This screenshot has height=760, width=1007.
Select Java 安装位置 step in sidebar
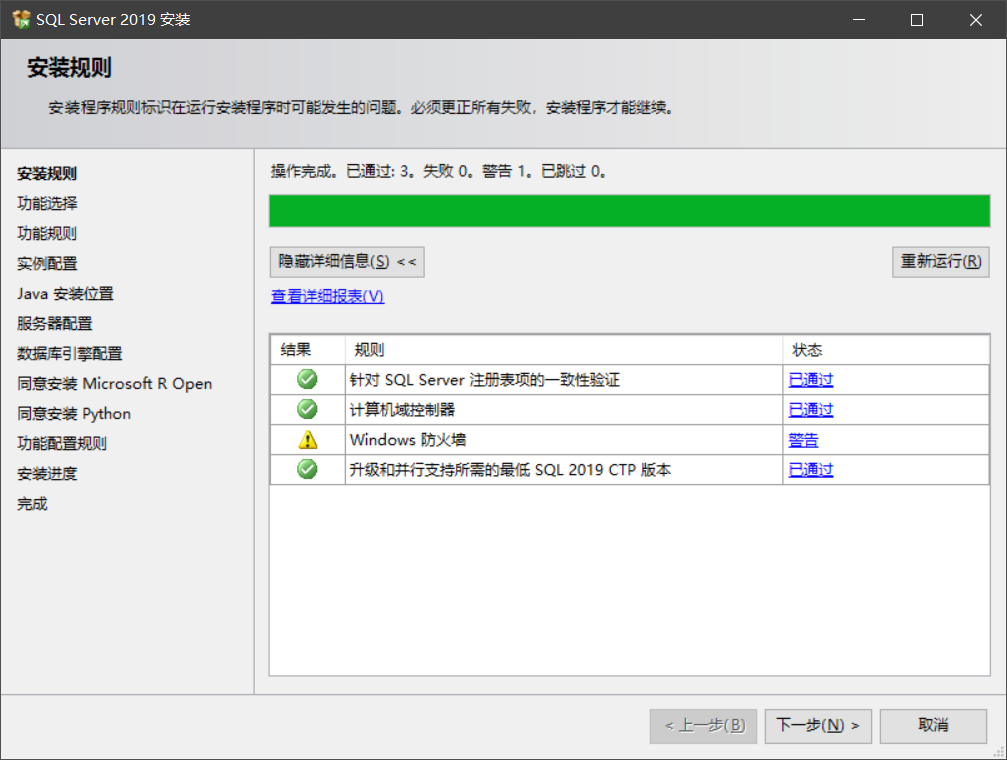coord(65,294)
